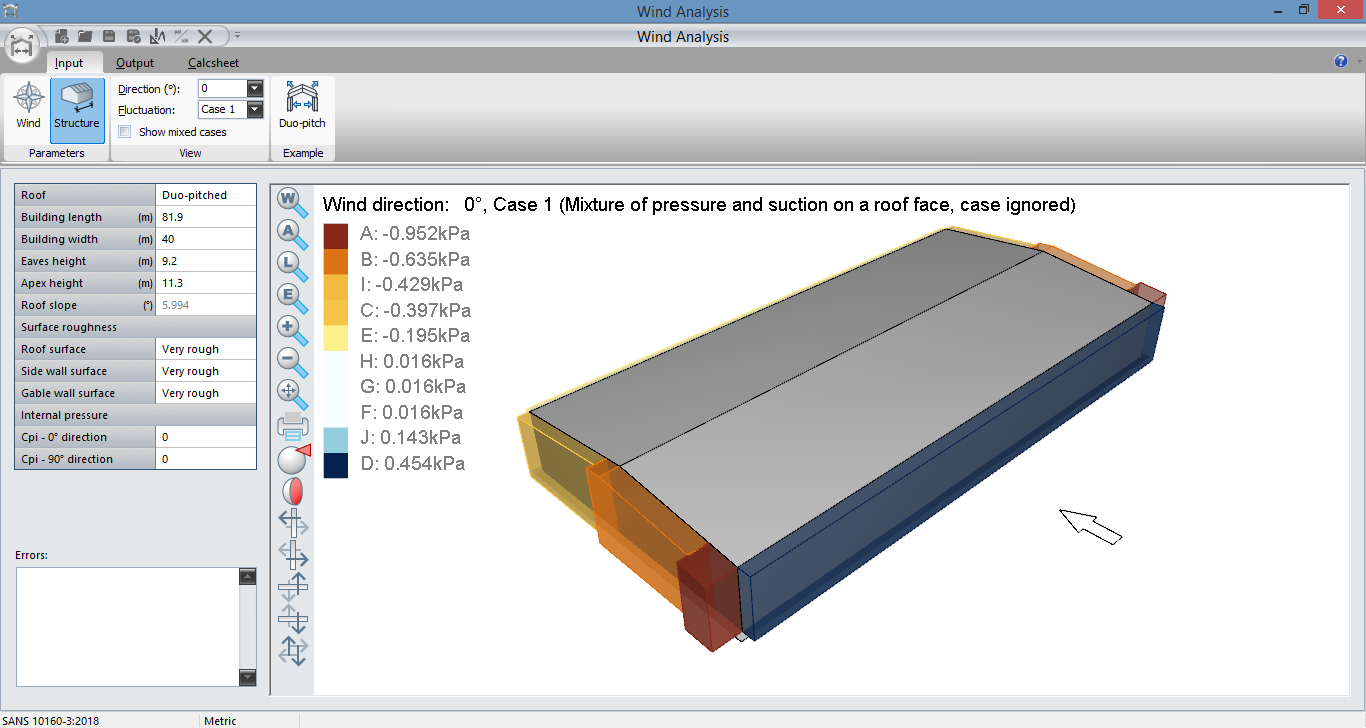Click the open folder icon in quick toolbar
The image size is (1366, 728).
click(85, 36)
